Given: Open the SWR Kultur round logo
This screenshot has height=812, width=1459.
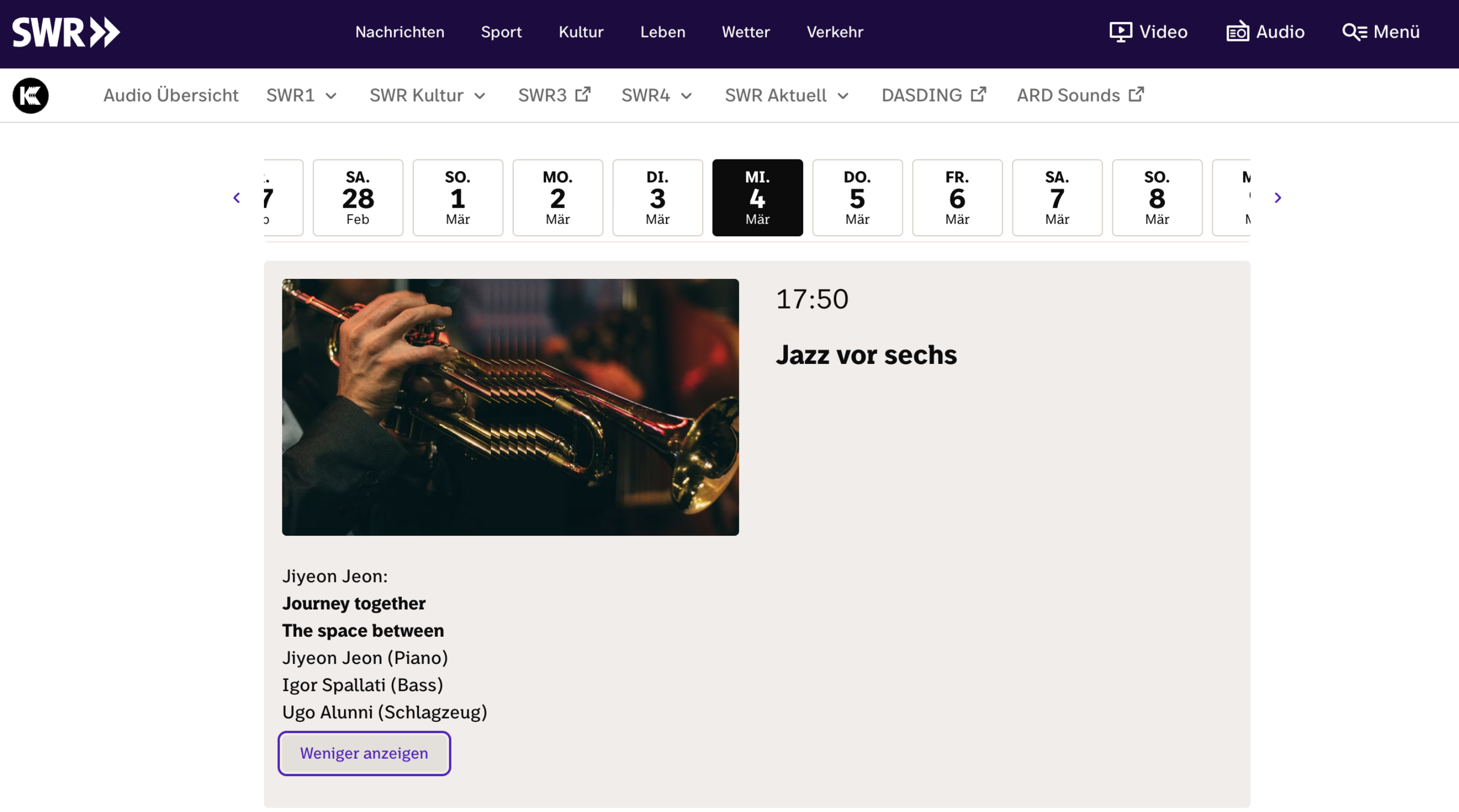Looking at the screenshot, I should click(31, 95).
